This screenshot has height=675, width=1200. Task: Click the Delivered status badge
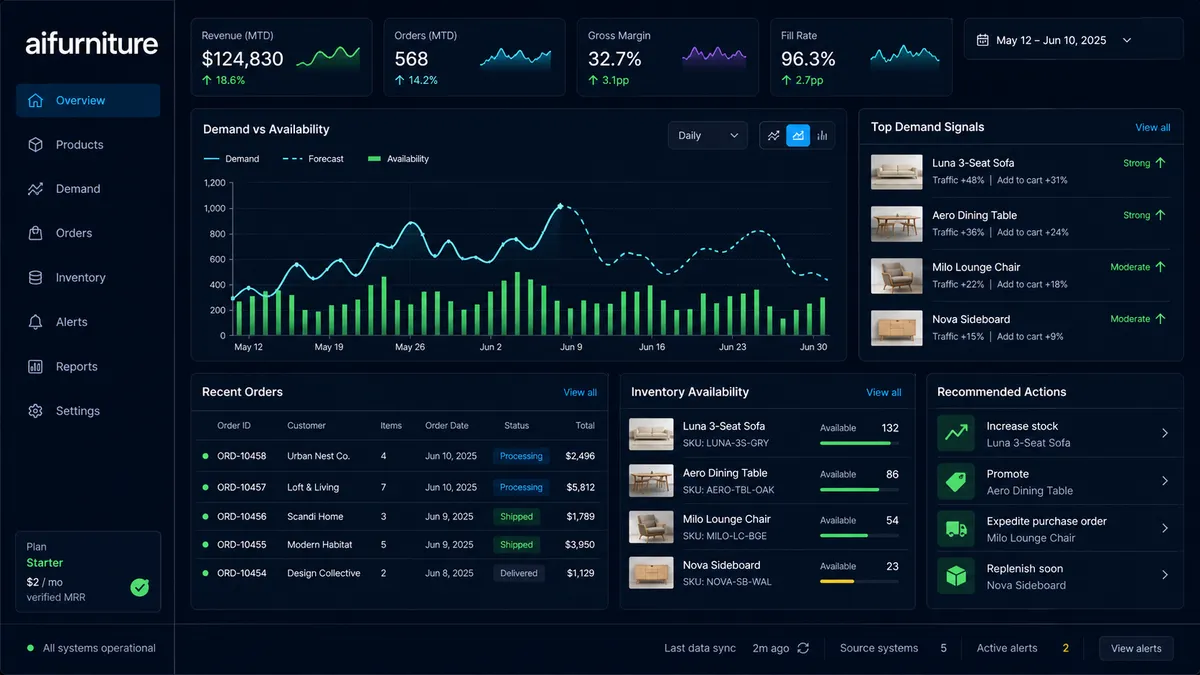pos(519,574)
